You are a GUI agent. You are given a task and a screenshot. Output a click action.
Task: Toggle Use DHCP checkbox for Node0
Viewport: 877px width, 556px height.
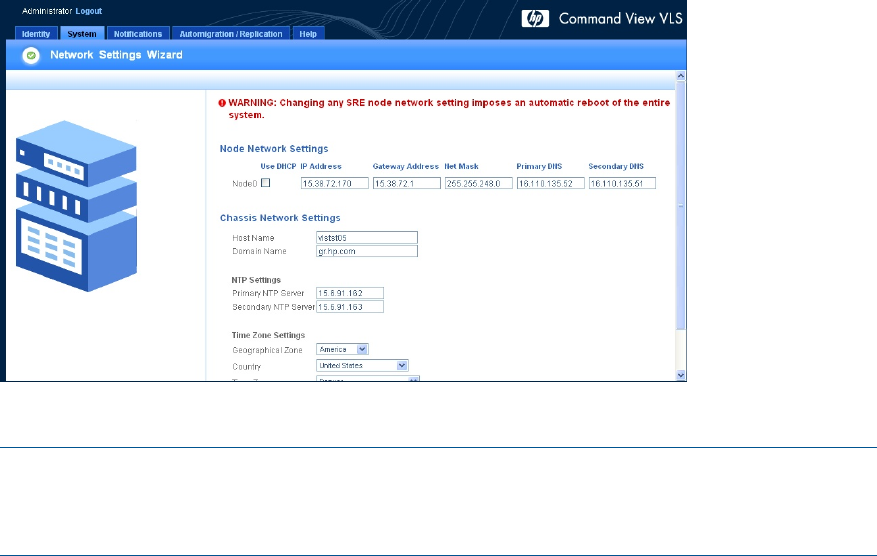coord(266,182)
